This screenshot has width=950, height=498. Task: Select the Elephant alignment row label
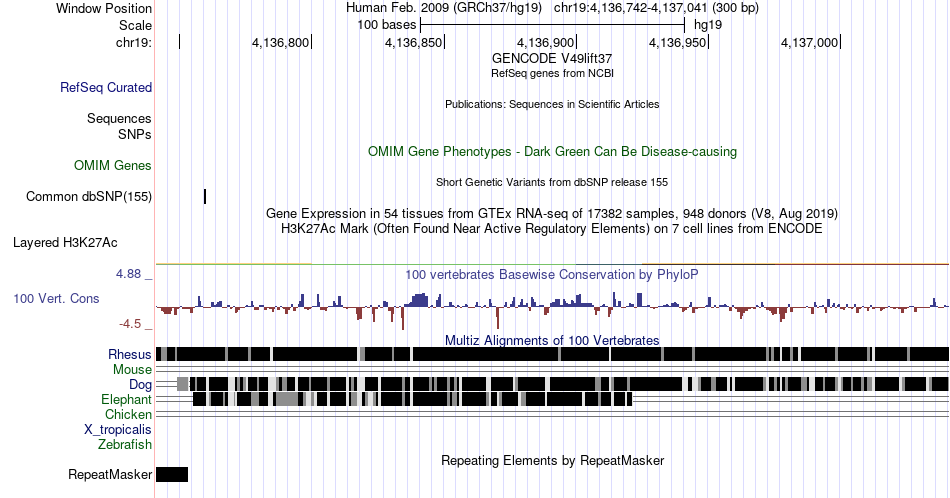click(126, 399)
